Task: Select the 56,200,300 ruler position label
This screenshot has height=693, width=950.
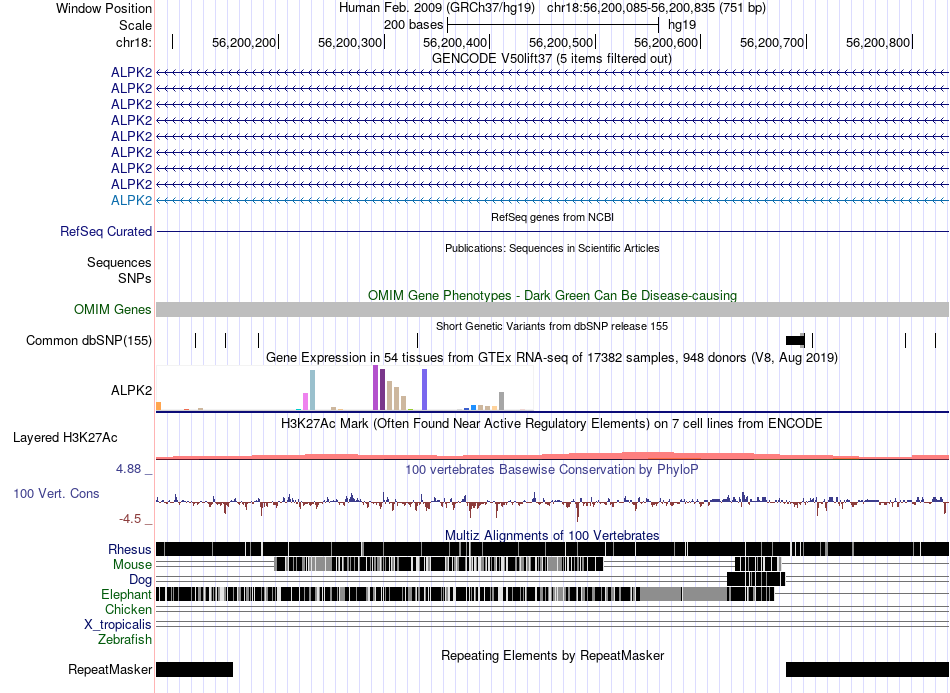Action: click(x=350, y=42)
